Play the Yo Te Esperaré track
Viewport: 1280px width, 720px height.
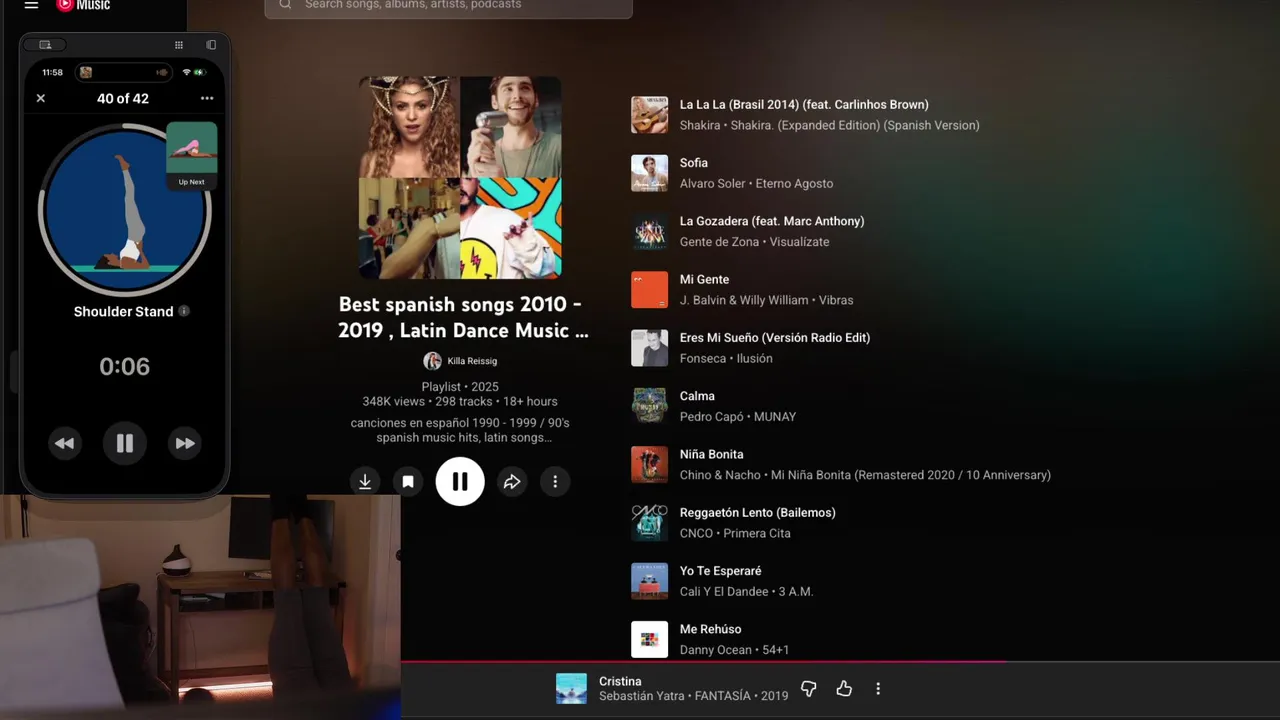click(x=720, y=571)
